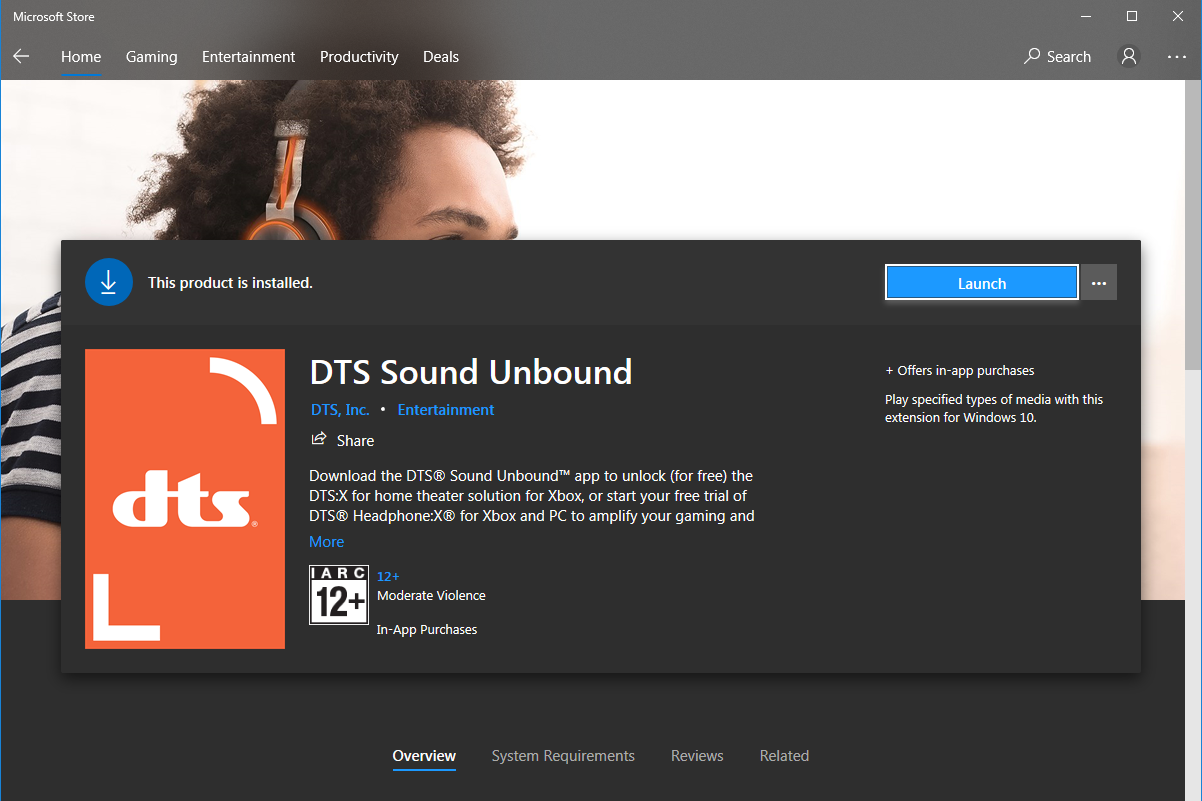The height and width of the screenshot is (801, 1202).
Task: Open the Reviews tab
Action: (697, 756)
